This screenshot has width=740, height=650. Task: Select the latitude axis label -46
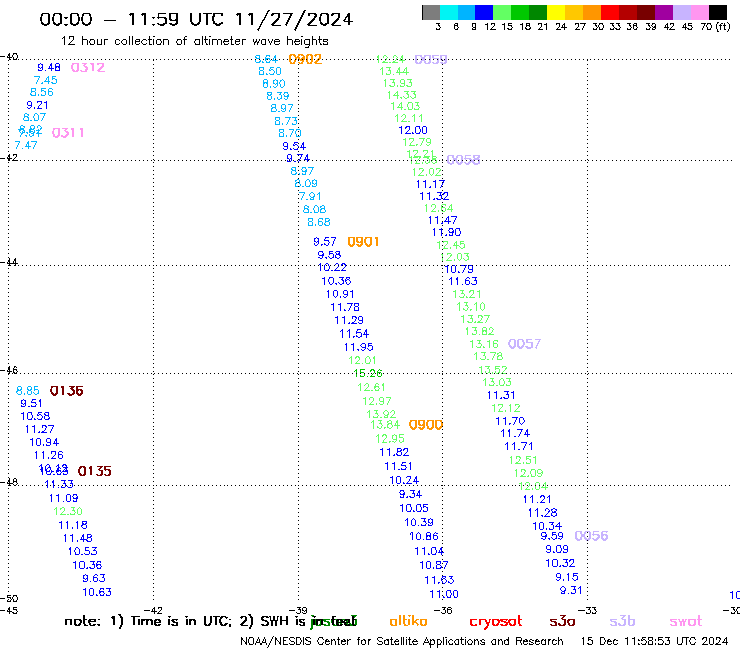tap(9, 370)
